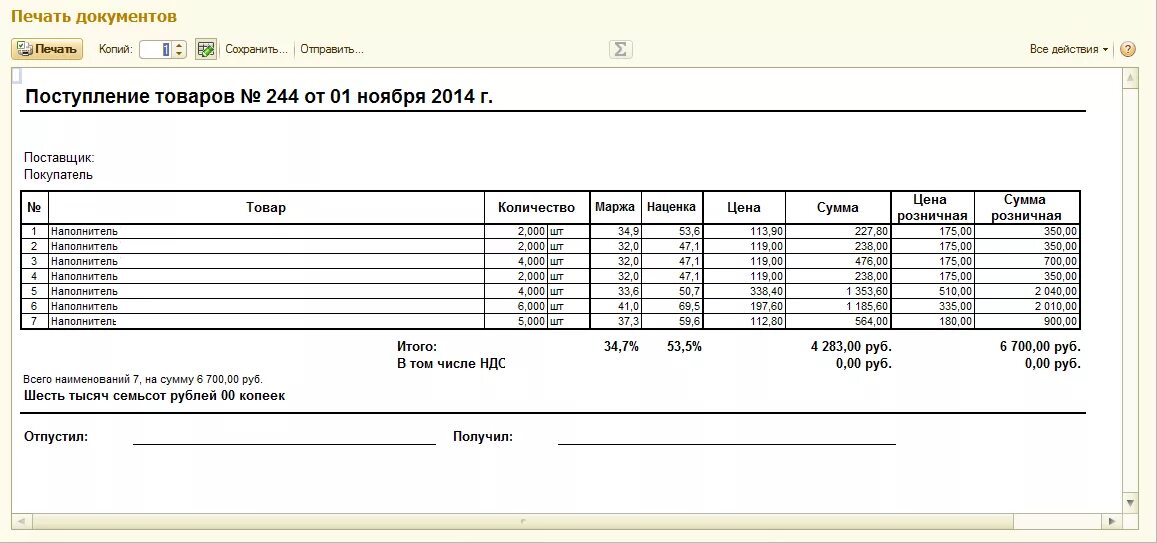
Task: Click the markup cell 59,6
Action: pyautogui.click(x=671, y=322)
